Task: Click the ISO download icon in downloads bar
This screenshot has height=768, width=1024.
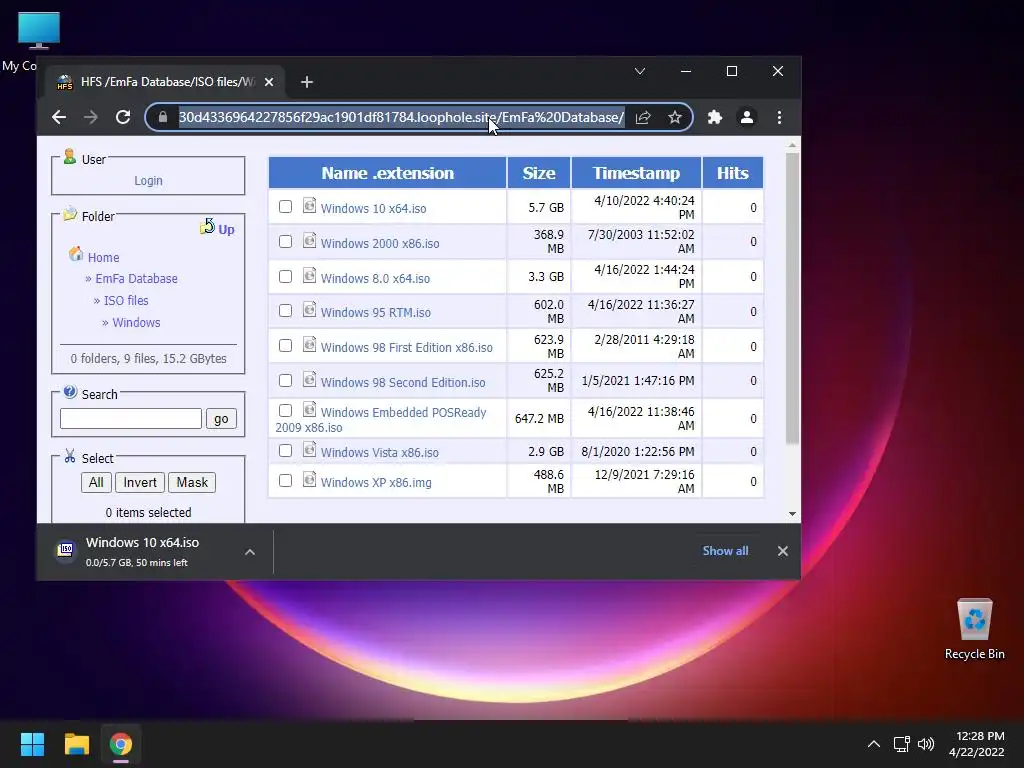Action: (x=65, y=550)
